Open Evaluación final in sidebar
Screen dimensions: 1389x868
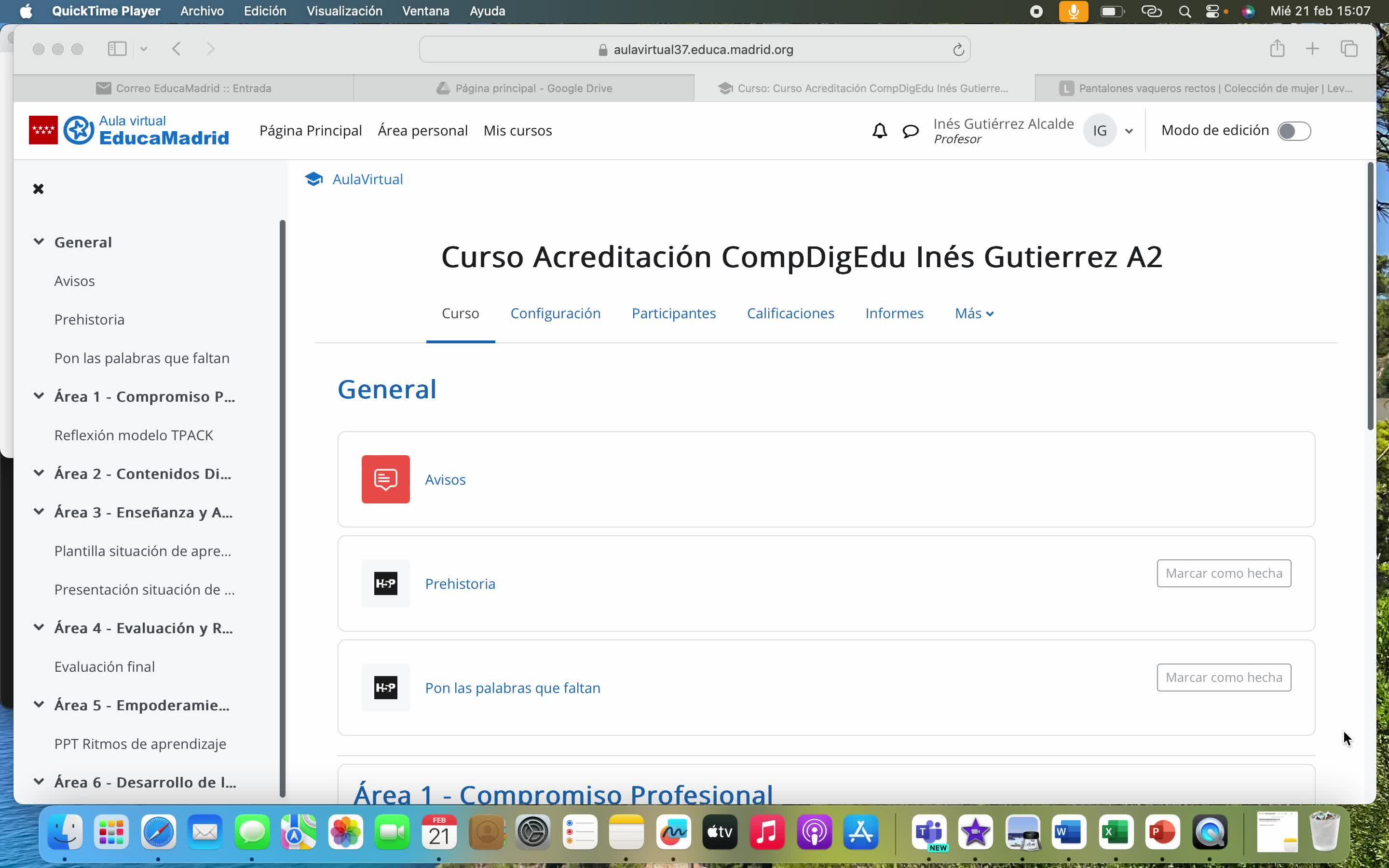pyautogui.click(x=105, y=666)
